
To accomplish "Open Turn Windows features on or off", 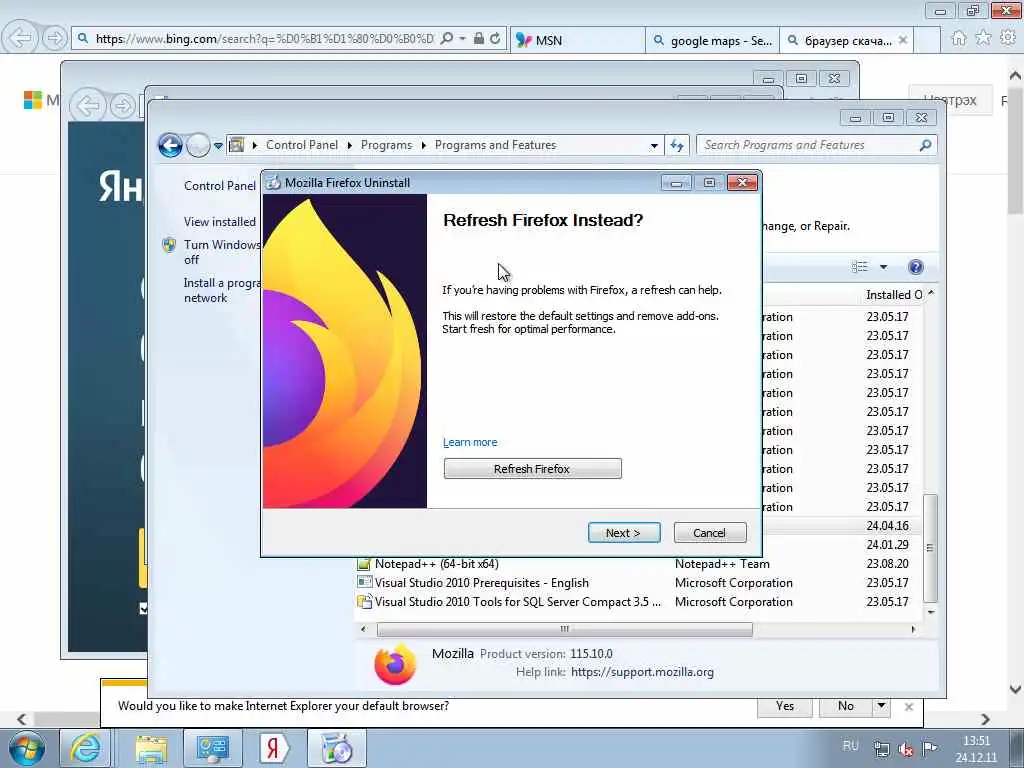I will [221, 252].
